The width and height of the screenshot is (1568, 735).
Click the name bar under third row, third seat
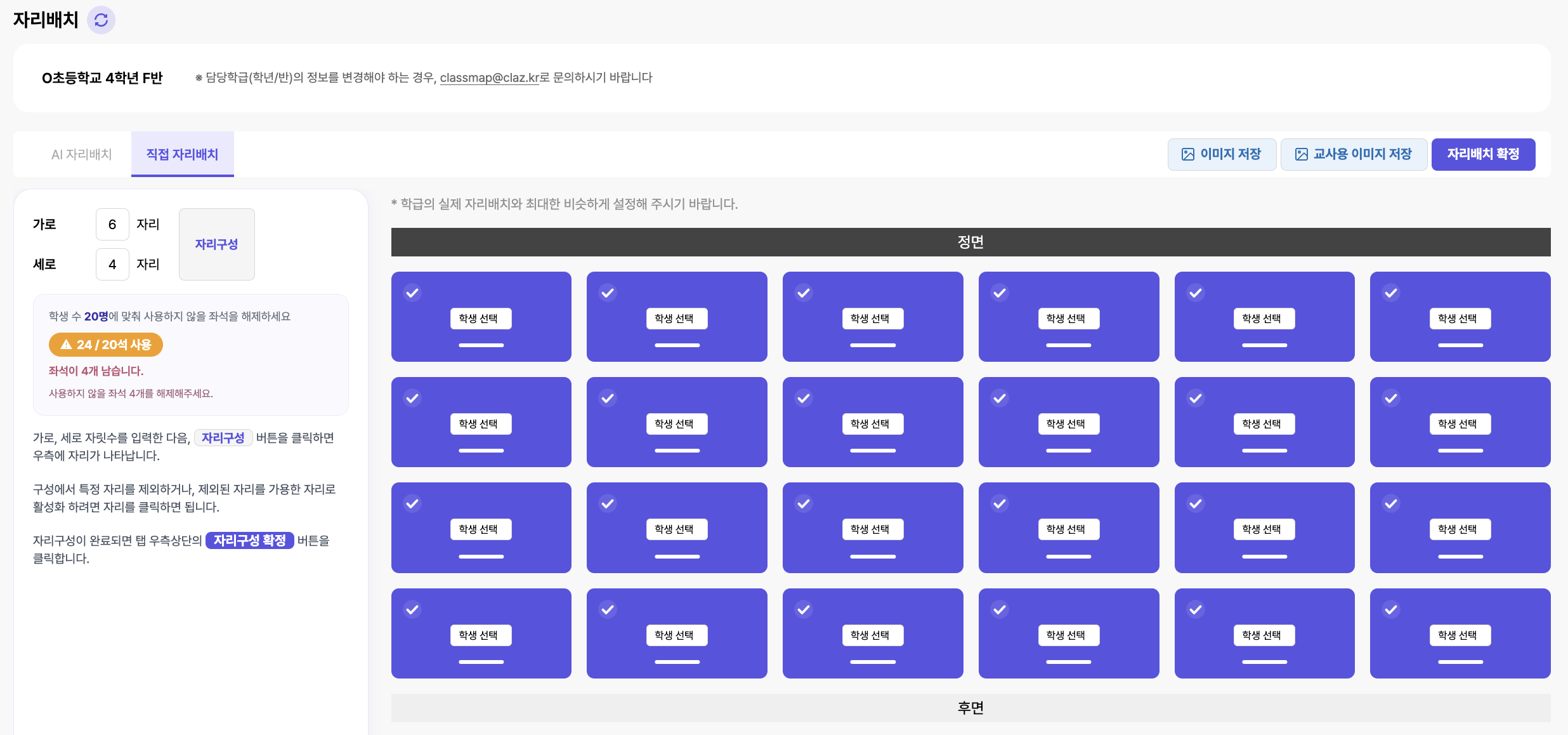(x=873, y=557)
